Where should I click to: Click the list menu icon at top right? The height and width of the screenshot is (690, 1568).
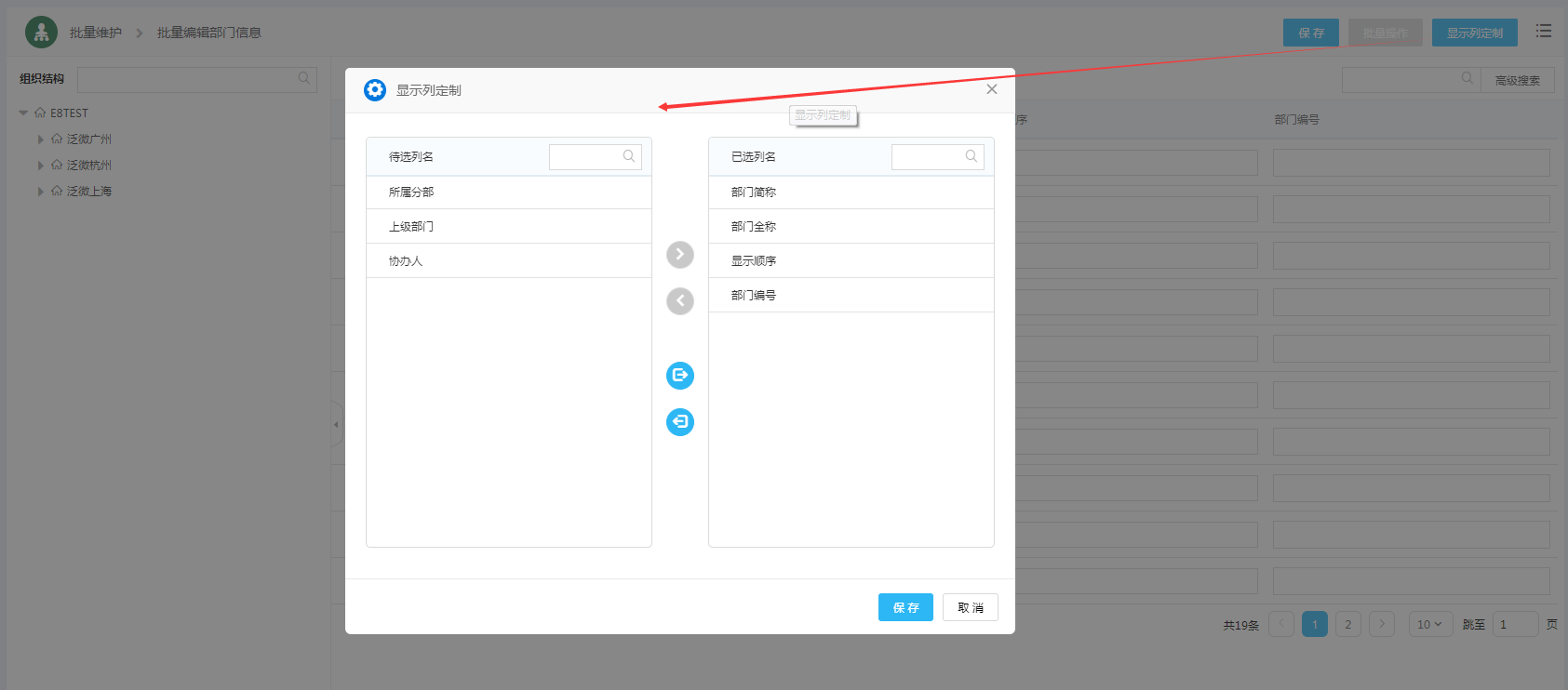click(x=1544, y=32)
